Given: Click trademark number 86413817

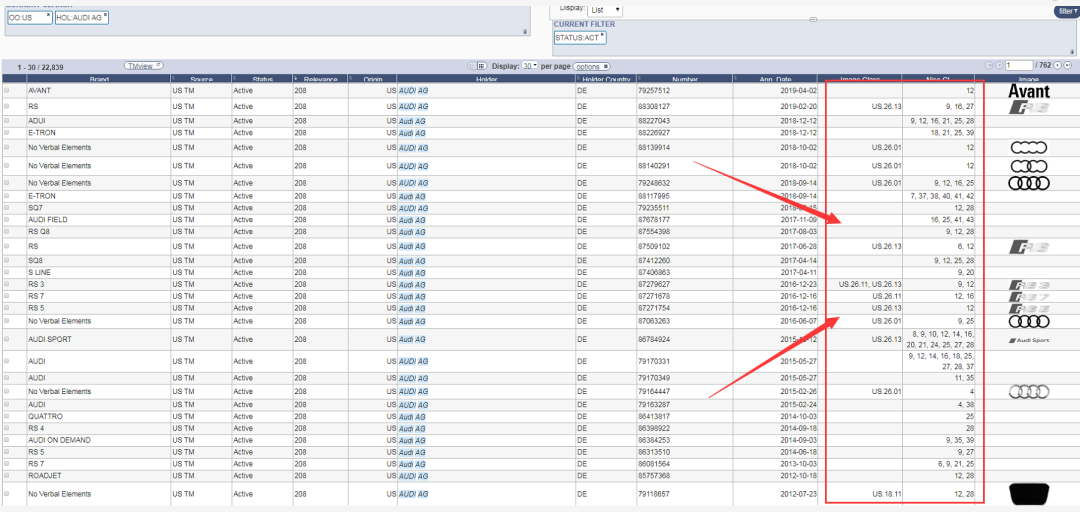Looking at the screenshot, I should [x=654, y=416].
